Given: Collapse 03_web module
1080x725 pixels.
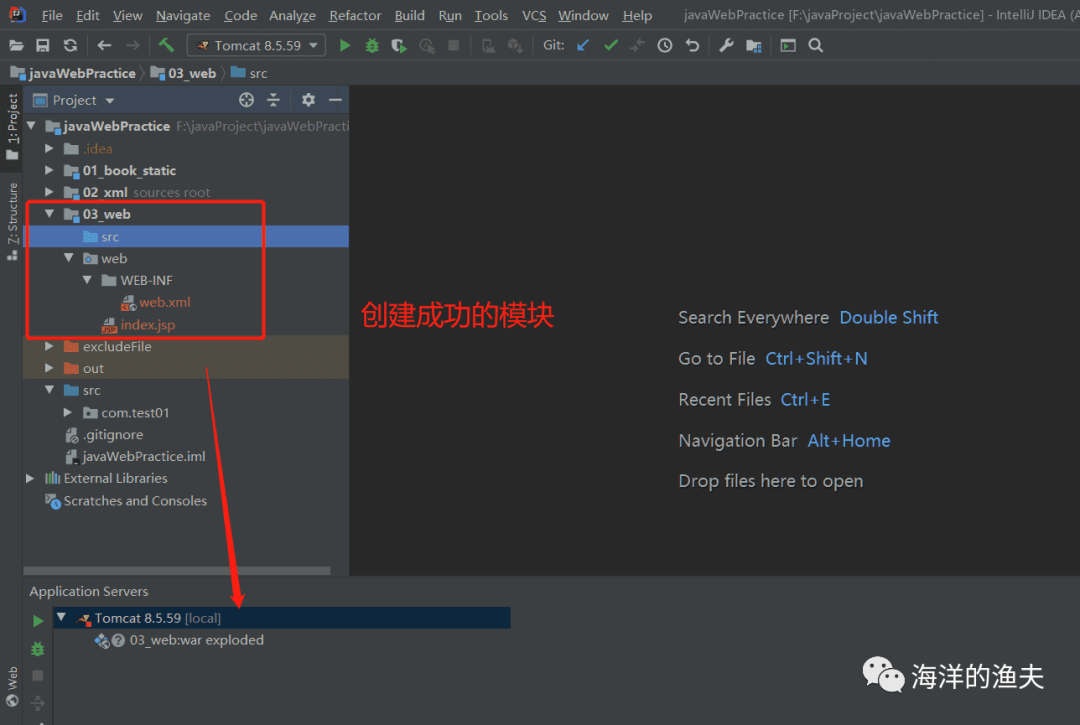Looking at the screenshot, I should pos(49,214).
